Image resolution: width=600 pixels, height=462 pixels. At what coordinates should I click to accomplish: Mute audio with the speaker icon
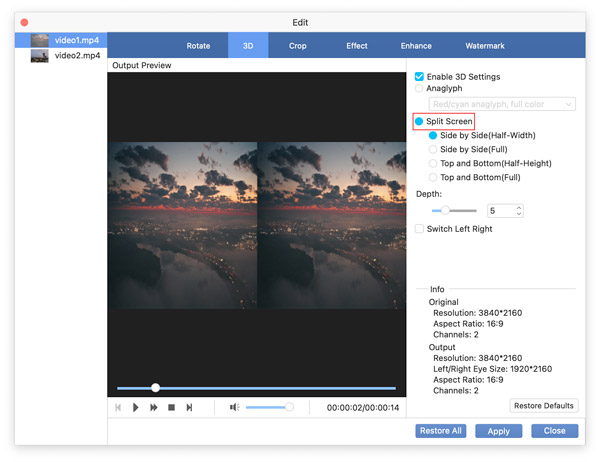point(234,407)
